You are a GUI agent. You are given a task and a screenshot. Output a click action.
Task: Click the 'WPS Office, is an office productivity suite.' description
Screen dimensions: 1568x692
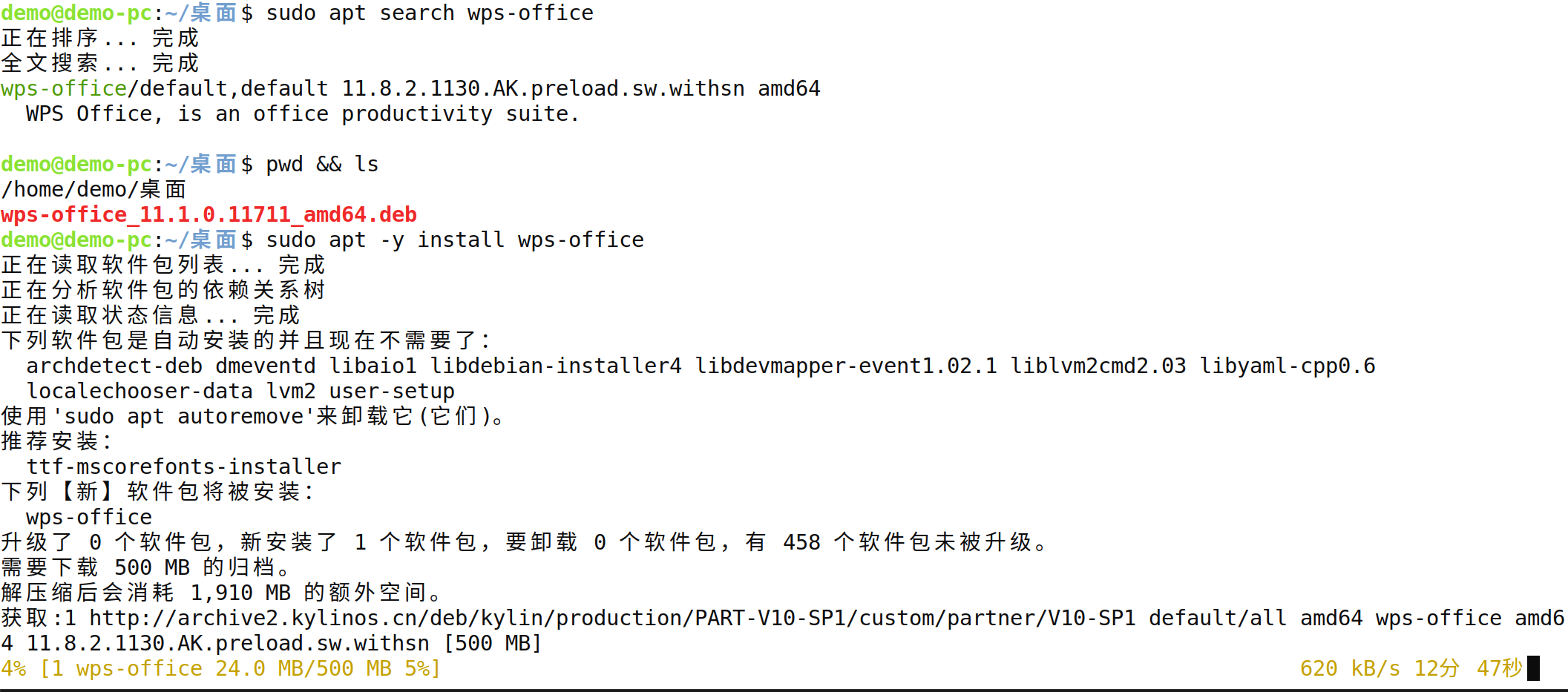click(303, 114)
